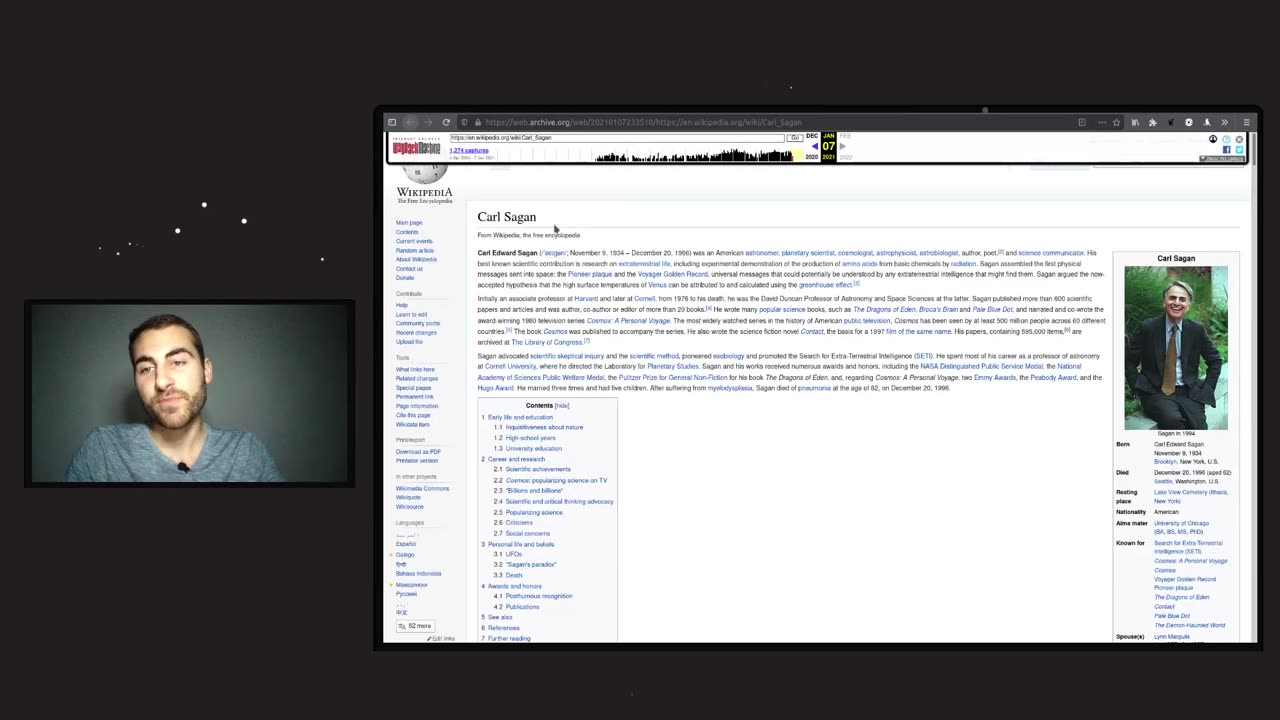Open the browser library icon
This screenshot has height=720, width=1280.
point(1135,122)
